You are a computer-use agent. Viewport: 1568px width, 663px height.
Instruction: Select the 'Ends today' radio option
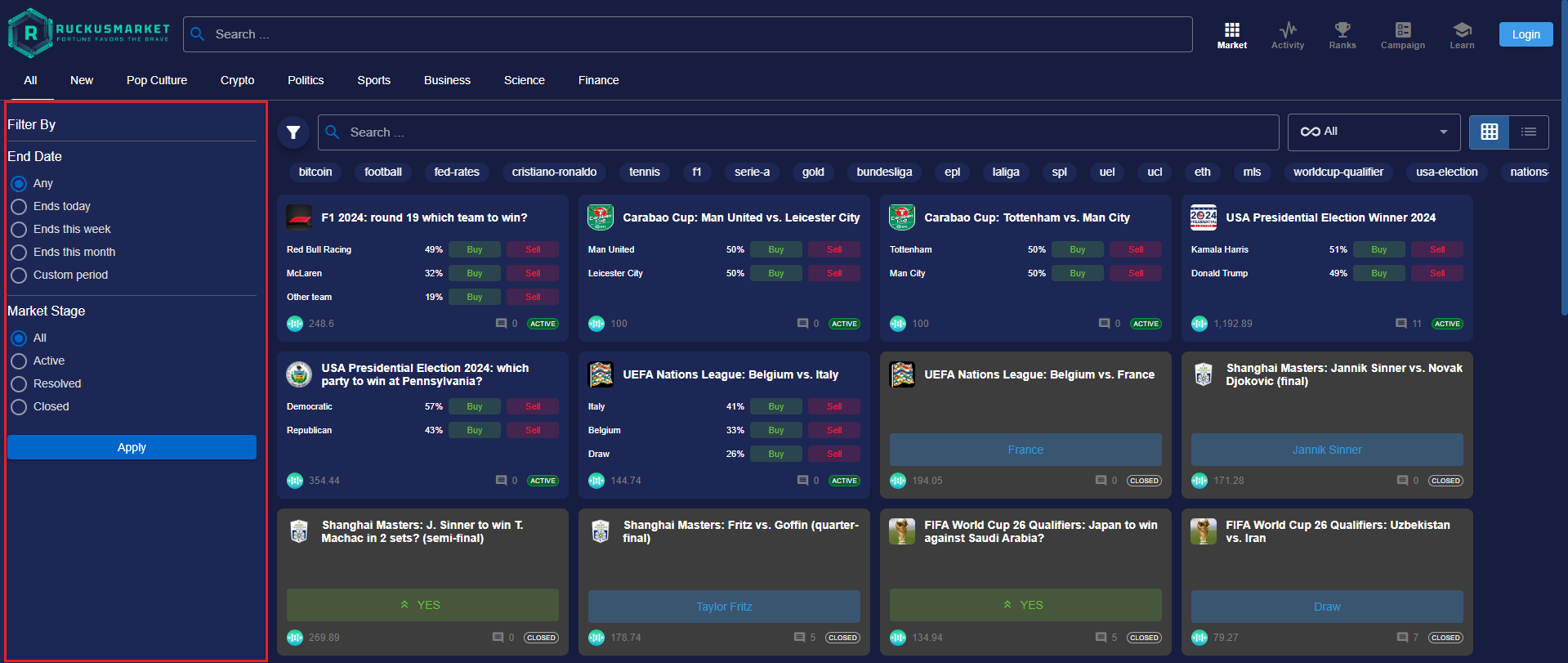pyautogui.click(x=19, y=207)
